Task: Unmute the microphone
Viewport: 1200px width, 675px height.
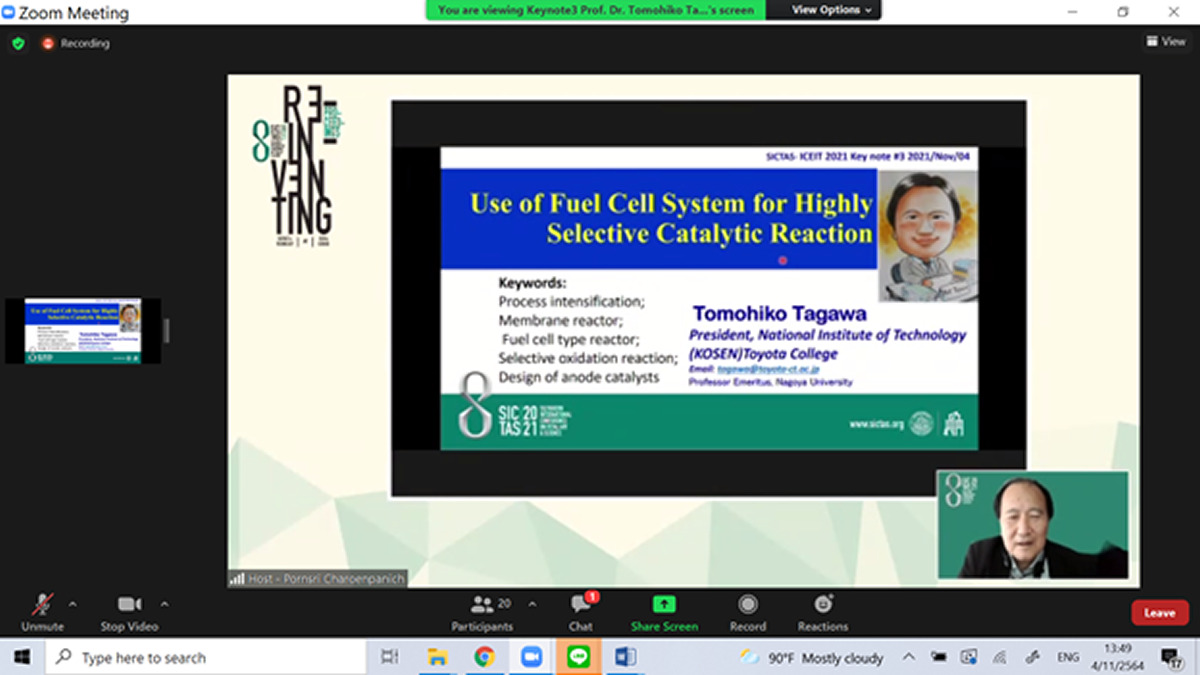Action: click(x=42, y=610)
